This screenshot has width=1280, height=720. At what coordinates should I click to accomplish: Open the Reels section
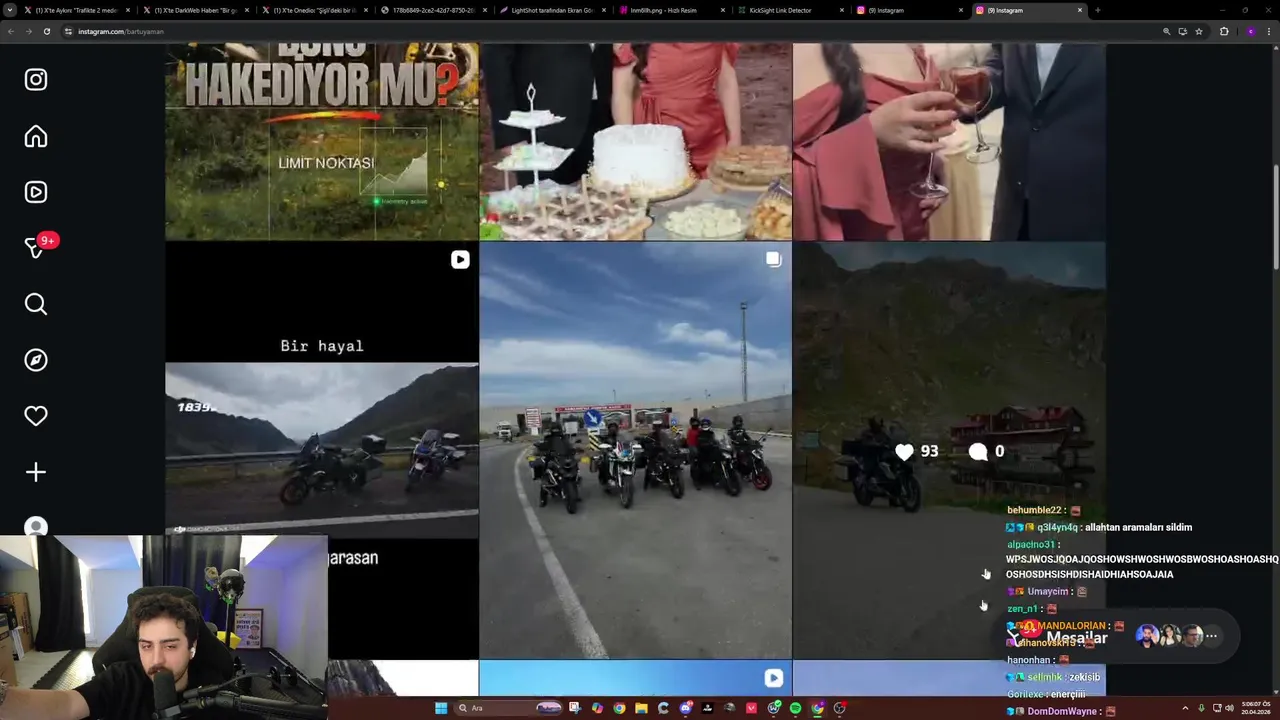coord(36,192)
